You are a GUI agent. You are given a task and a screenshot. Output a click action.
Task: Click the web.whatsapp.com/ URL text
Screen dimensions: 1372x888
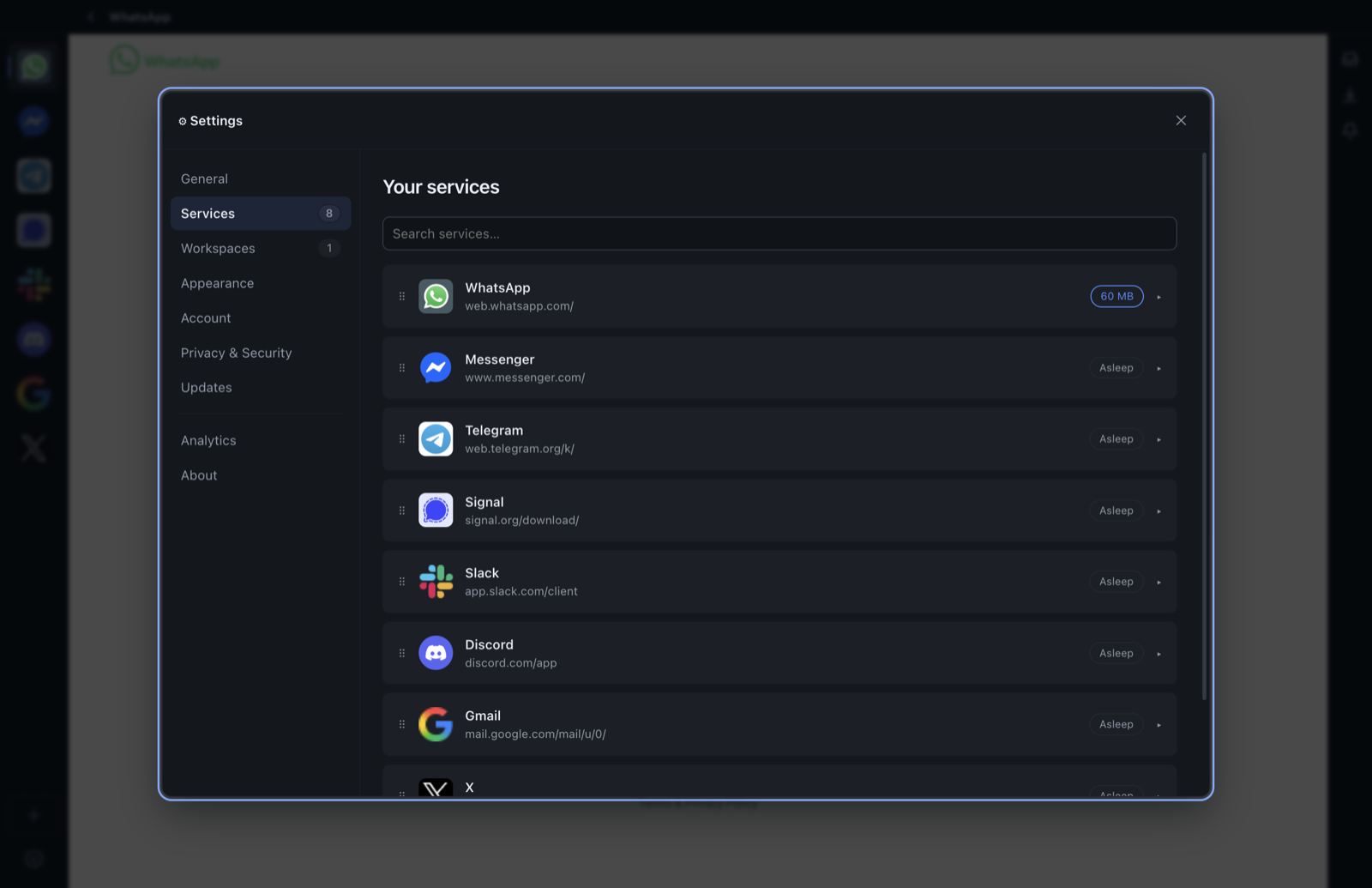point(519,306)
